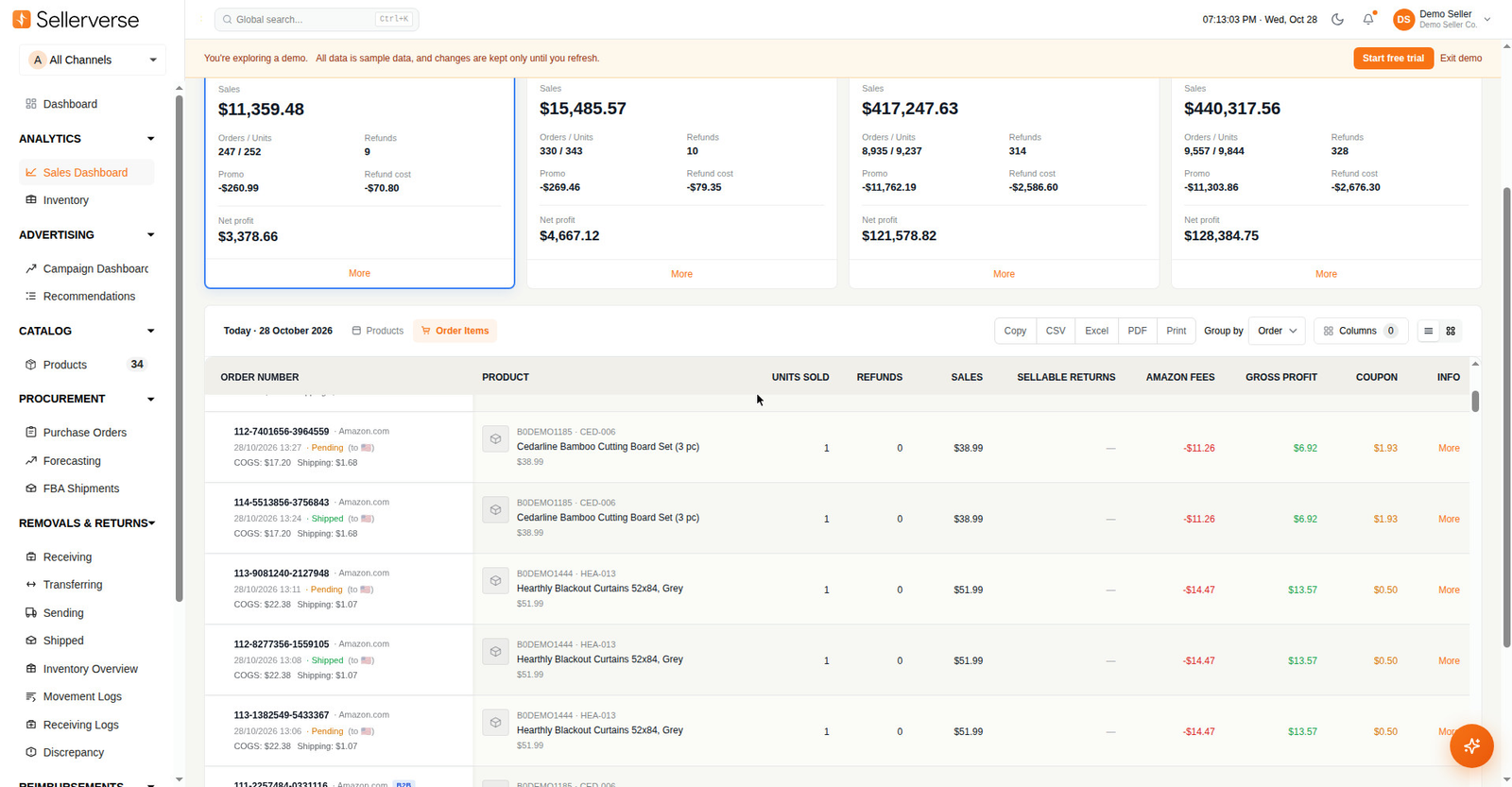Open the Group by Order dropdown
1512x787 pixels.
click(1277, 331)
